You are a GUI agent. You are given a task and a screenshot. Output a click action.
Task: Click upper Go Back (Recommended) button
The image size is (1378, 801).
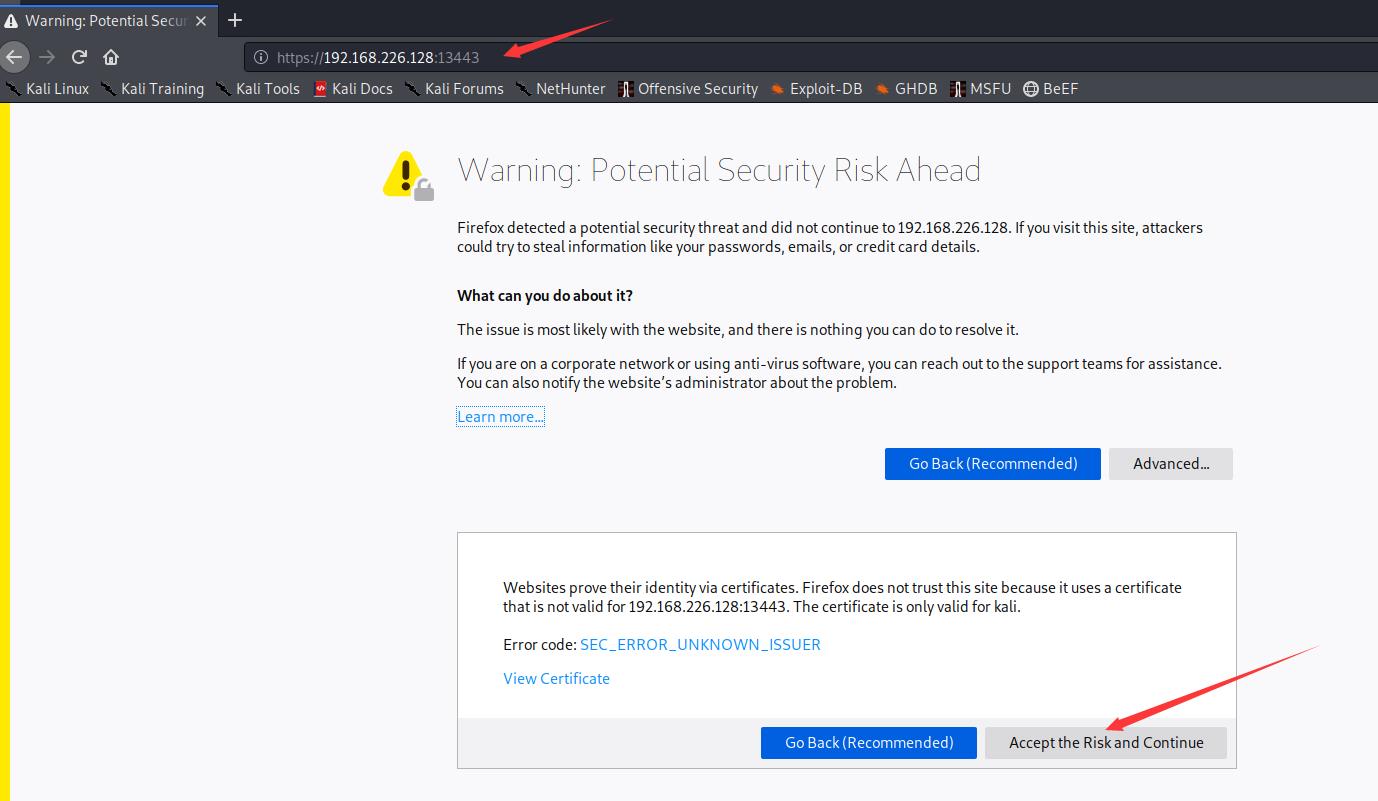click(x=993, y=464)
